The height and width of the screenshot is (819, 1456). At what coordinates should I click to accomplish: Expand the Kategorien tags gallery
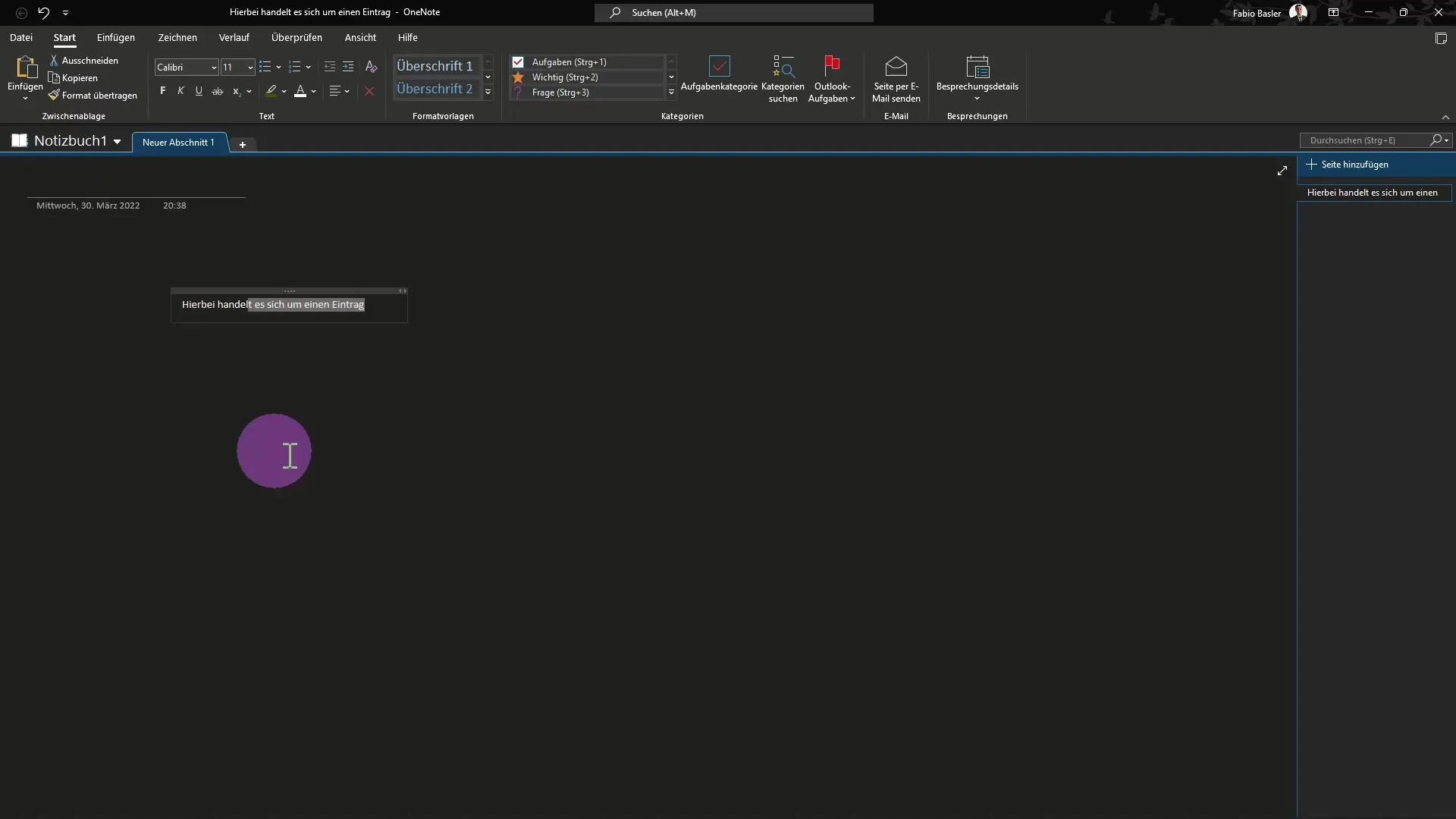[x=671, y=93]
